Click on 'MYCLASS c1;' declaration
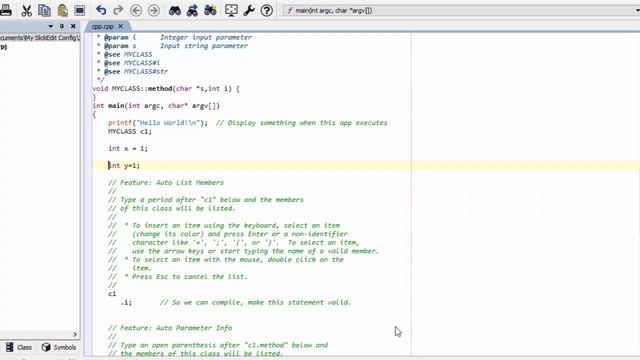640x360 pixels. click(x=130, y=131)
